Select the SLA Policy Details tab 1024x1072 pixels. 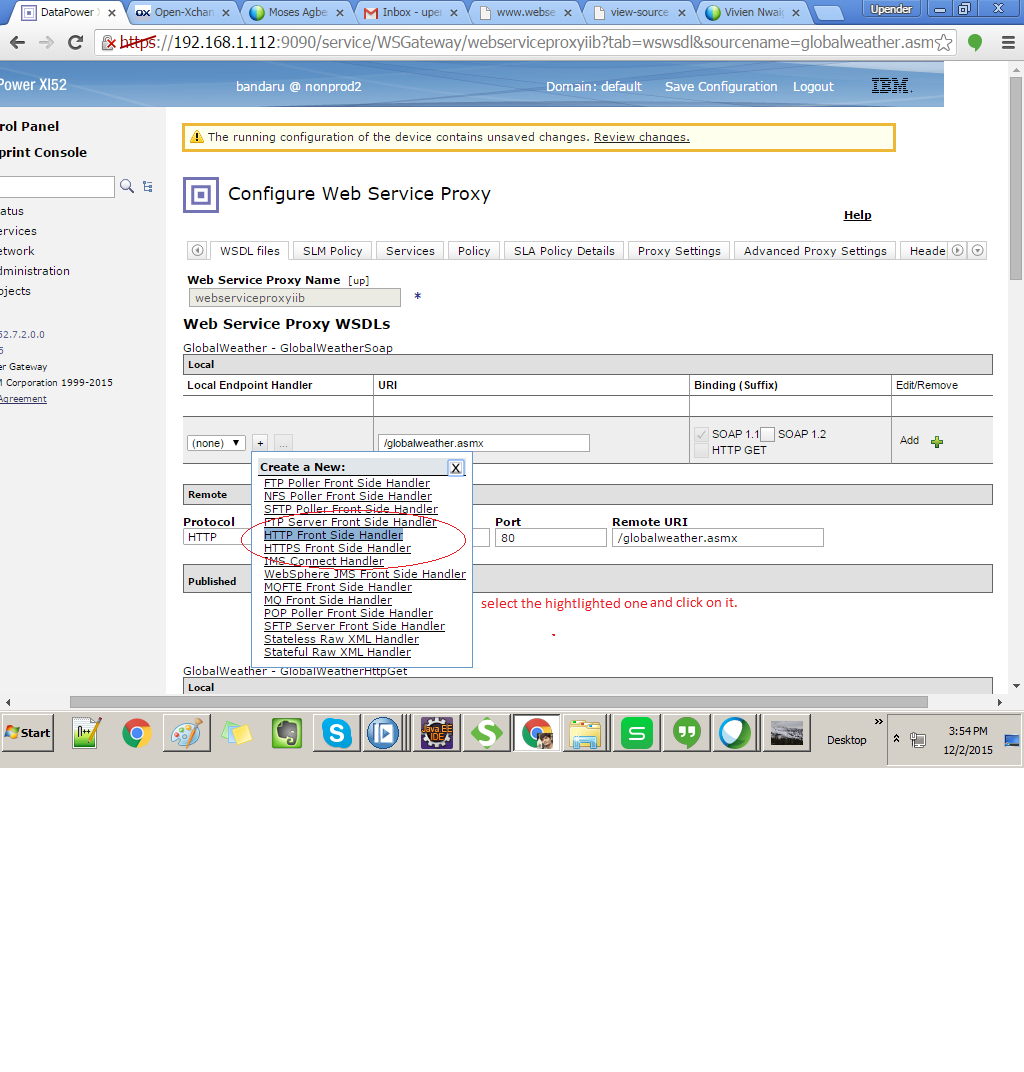pos(563,250)
